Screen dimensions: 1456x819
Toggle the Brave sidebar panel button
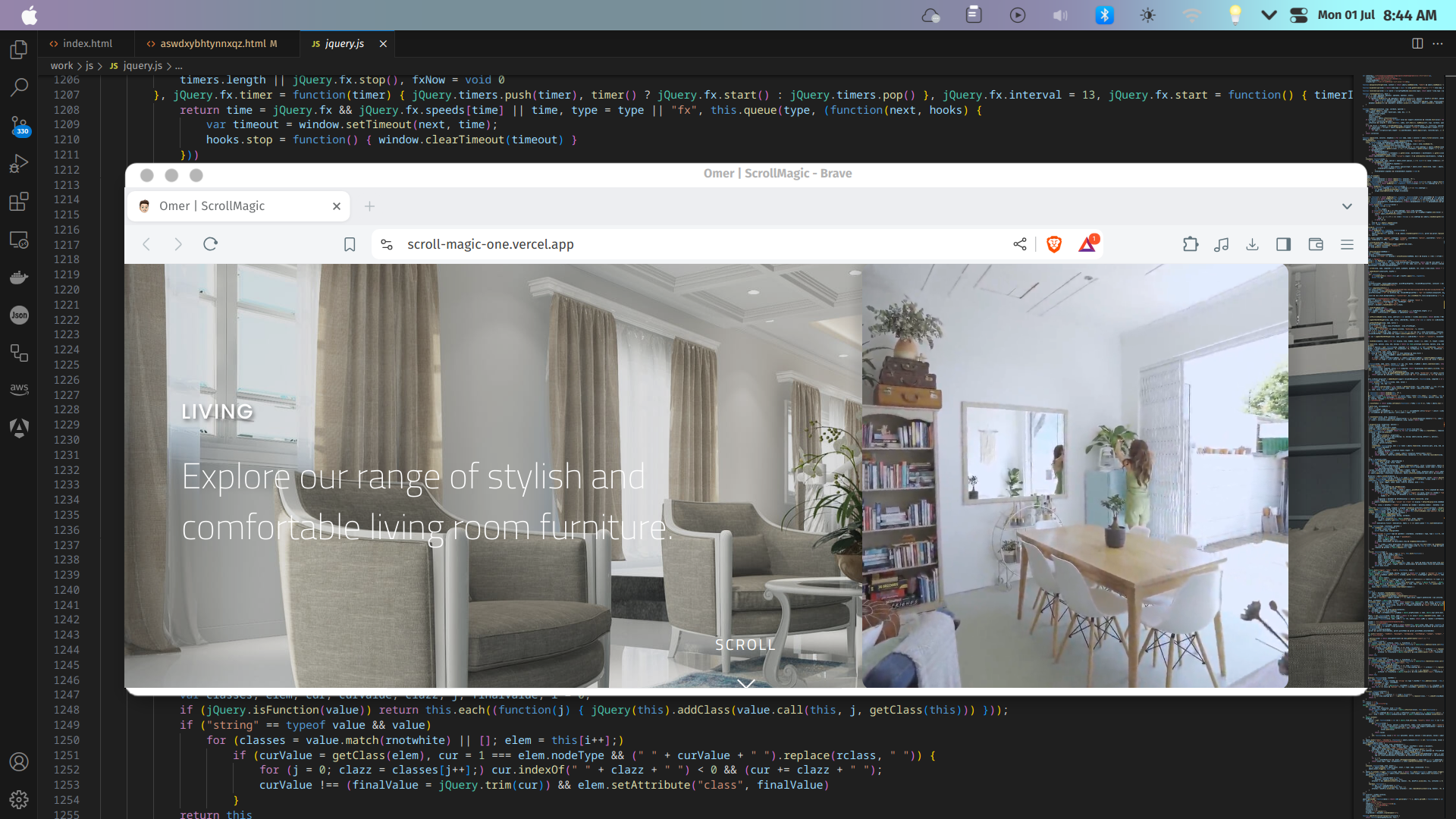(x=1283, y=244)
